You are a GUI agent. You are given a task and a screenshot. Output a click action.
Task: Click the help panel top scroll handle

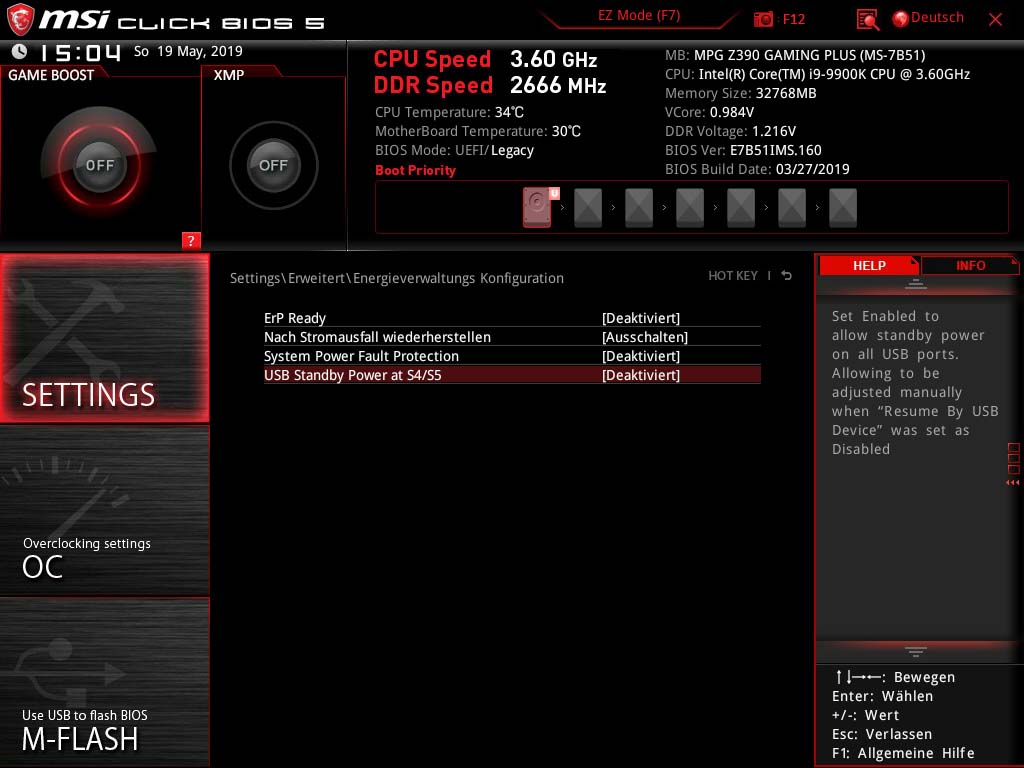(916, 284)
